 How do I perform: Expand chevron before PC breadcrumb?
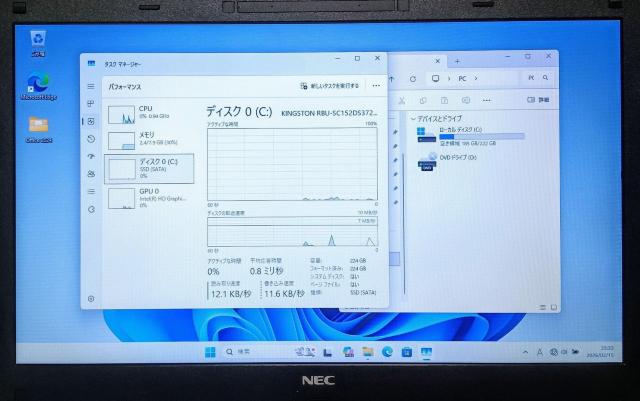pyautogui.click(x=449, y=78)
